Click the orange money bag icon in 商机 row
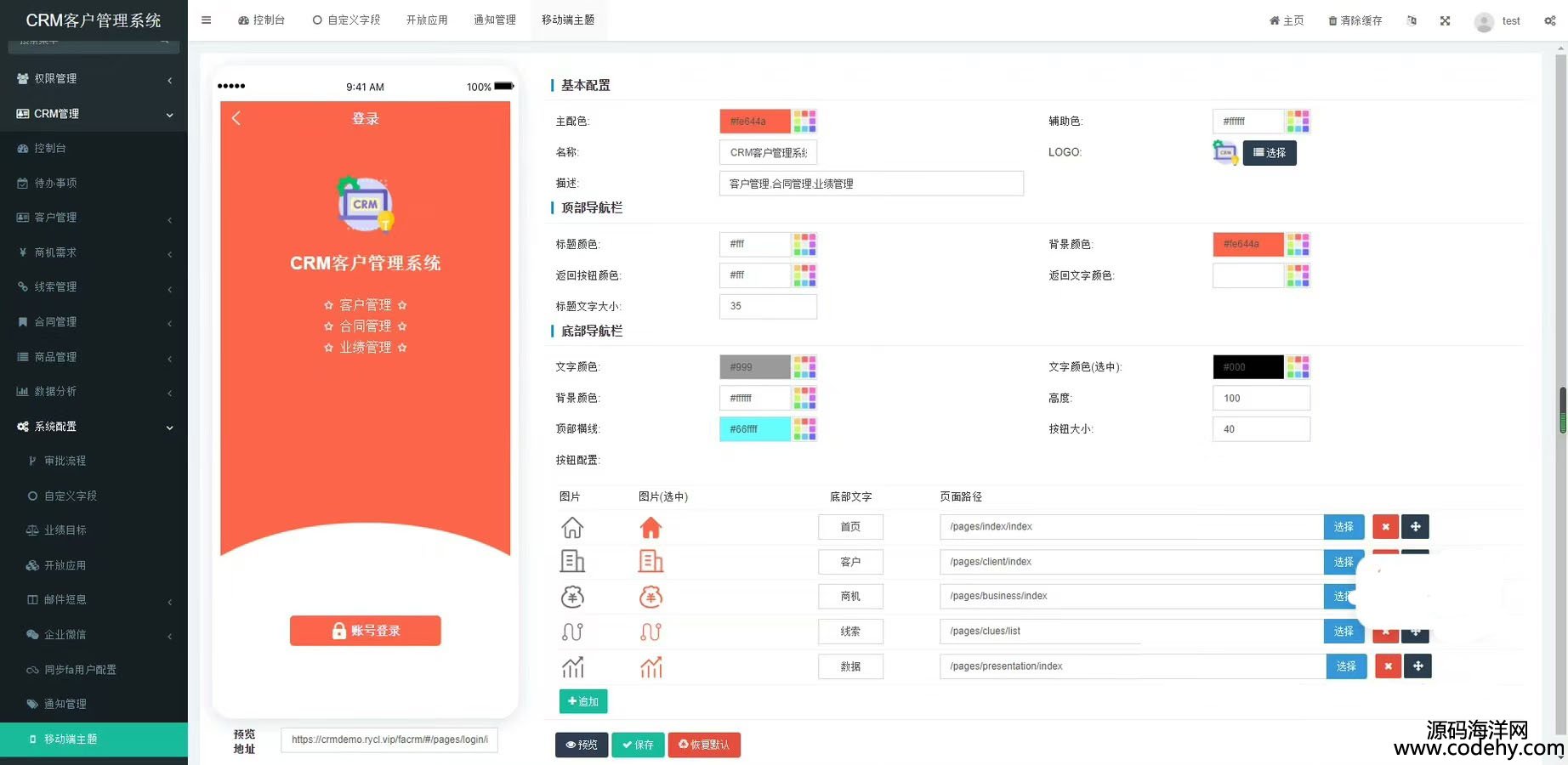The width and height of the screenshot is (1568, 765). pyautogui.click(x=650, y=597)
